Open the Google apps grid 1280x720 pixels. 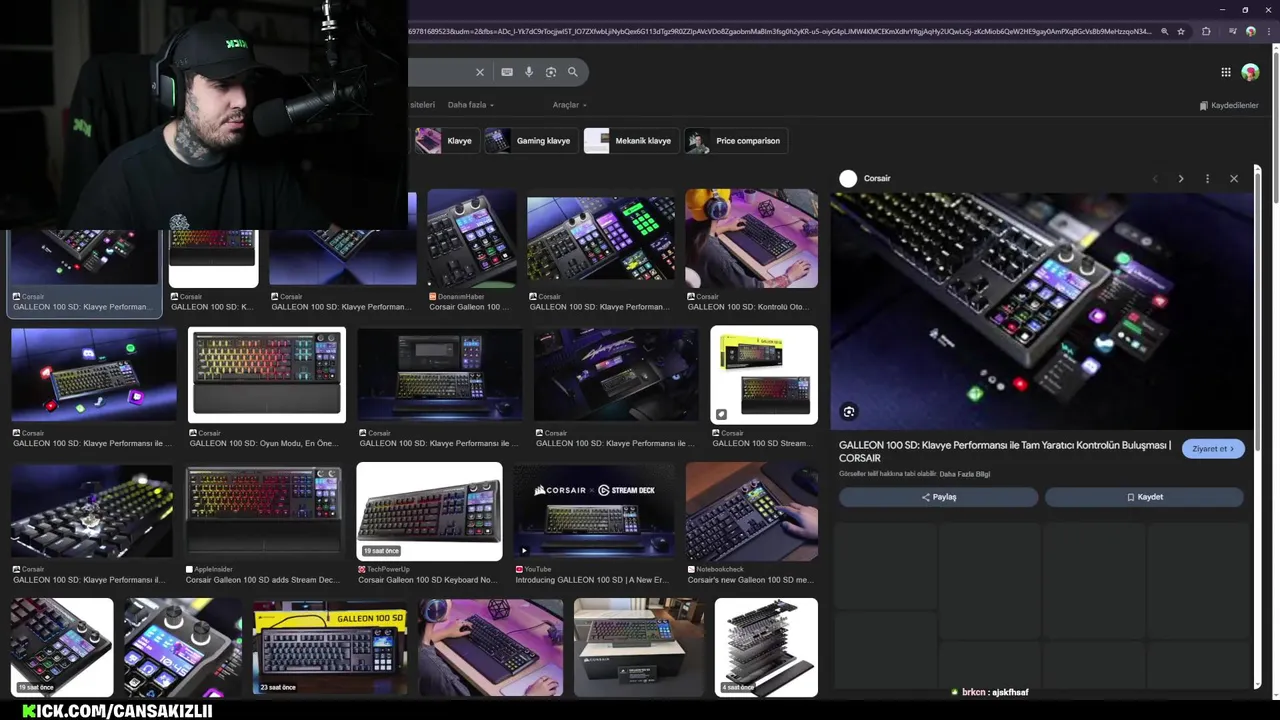click(1225, 72)
